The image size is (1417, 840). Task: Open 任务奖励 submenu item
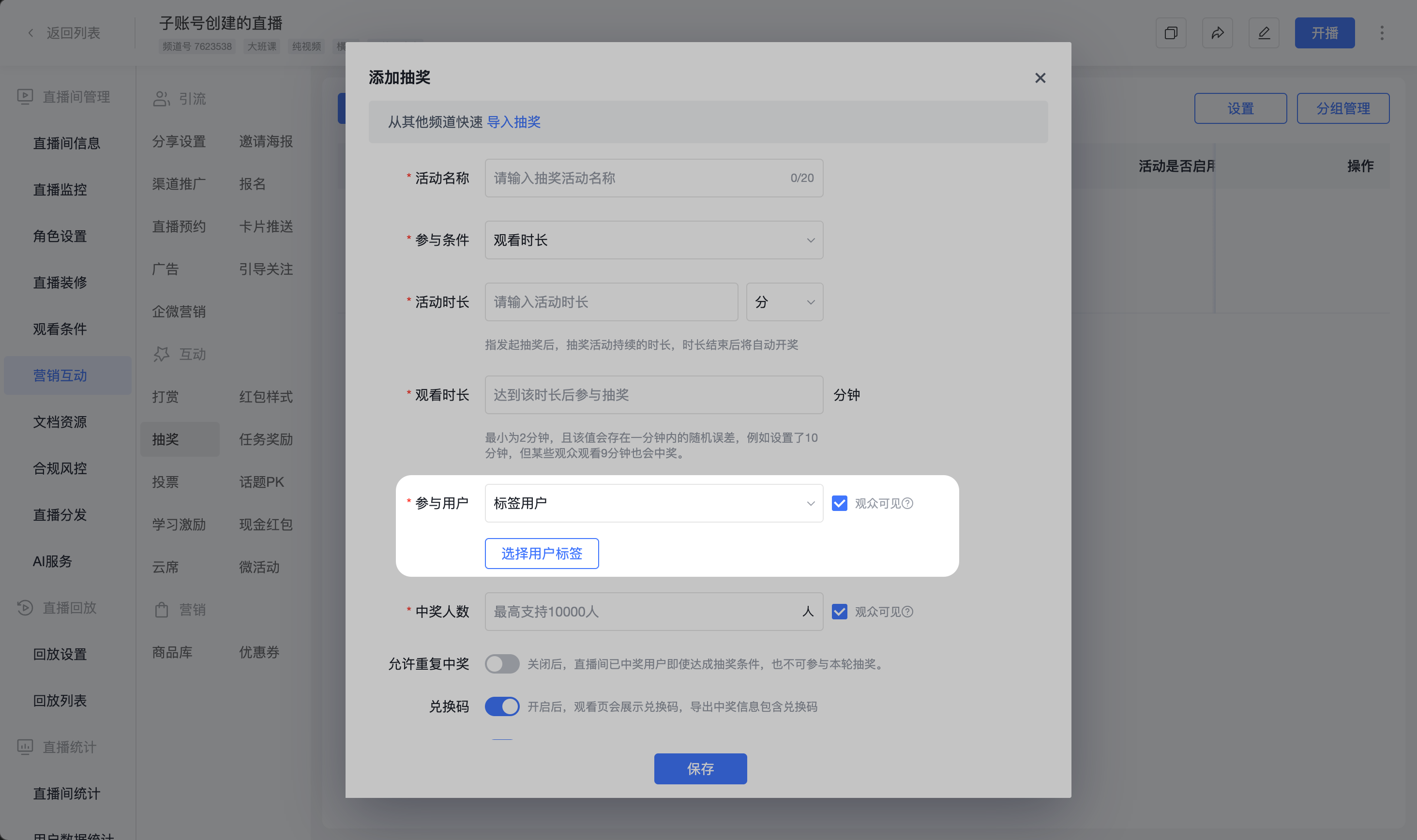tap(266, 439)
